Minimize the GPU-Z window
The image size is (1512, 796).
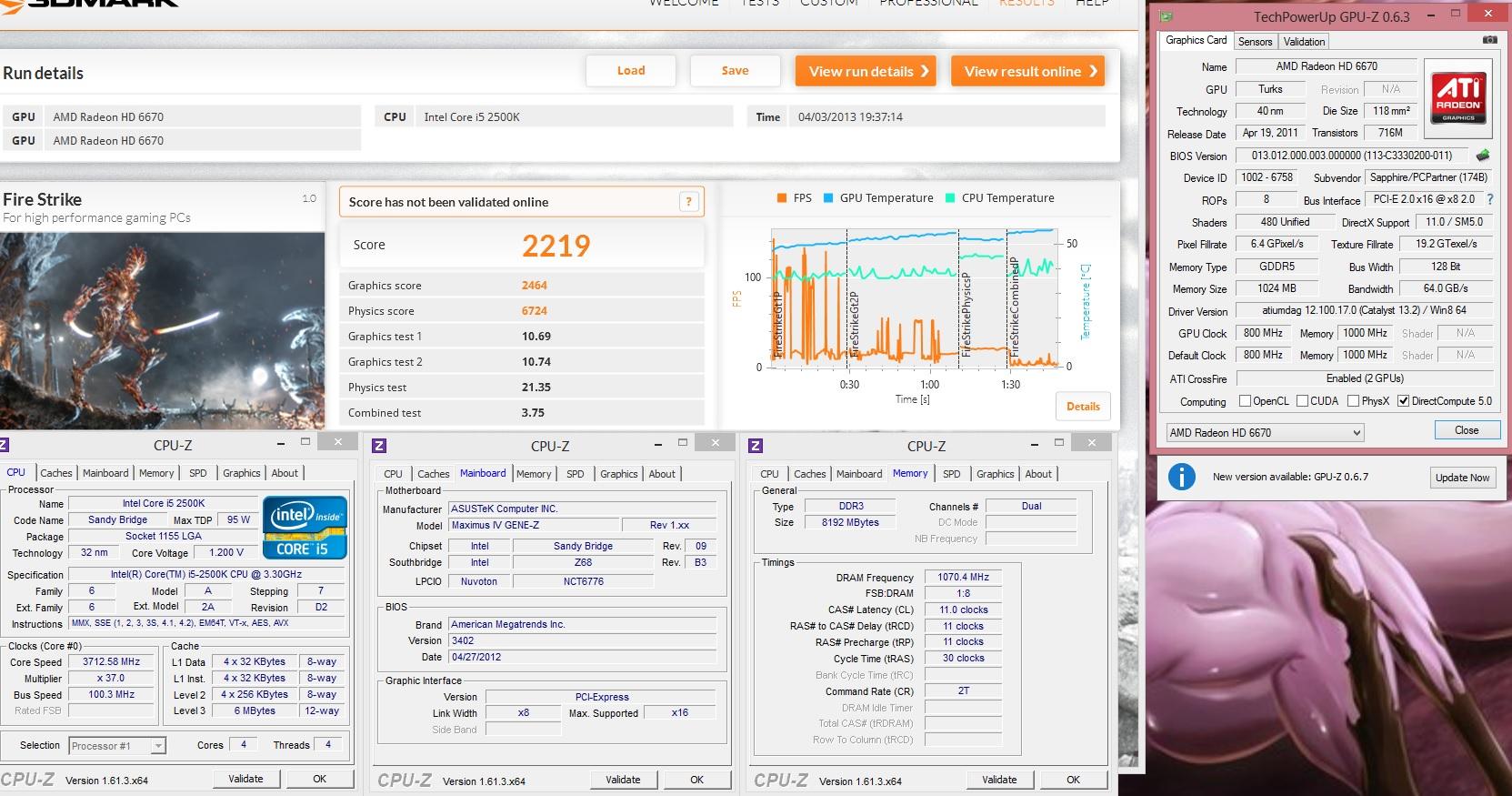point(1431,15)
